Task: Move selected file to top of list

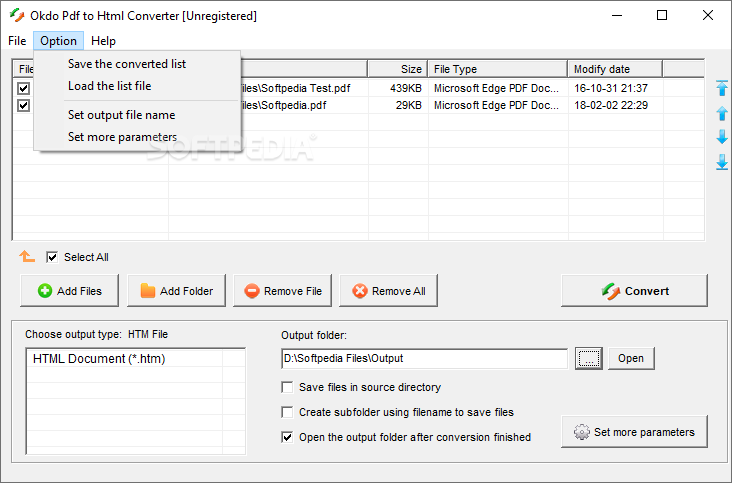Action: click(722, 88)
